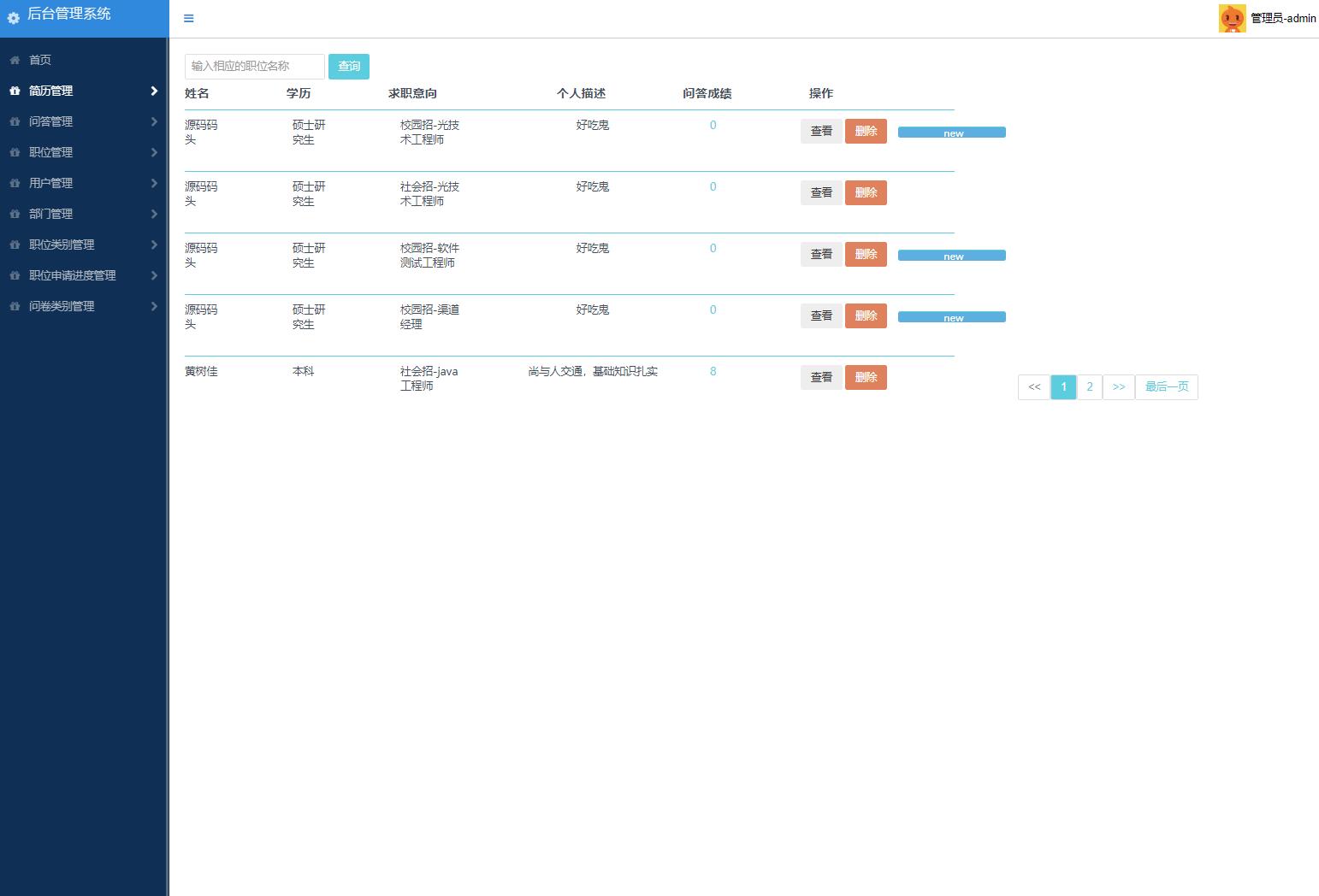Click the icon beside 简历管理
The height and width of the screenshot is (896, 1319).
[15, 91]
